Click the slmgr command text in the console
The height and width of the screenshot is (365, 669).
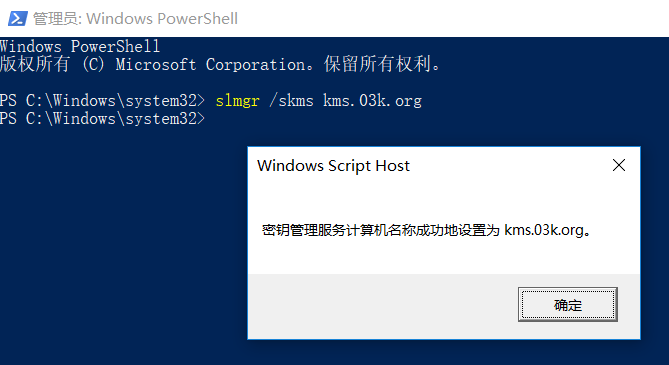pos(237,101)
